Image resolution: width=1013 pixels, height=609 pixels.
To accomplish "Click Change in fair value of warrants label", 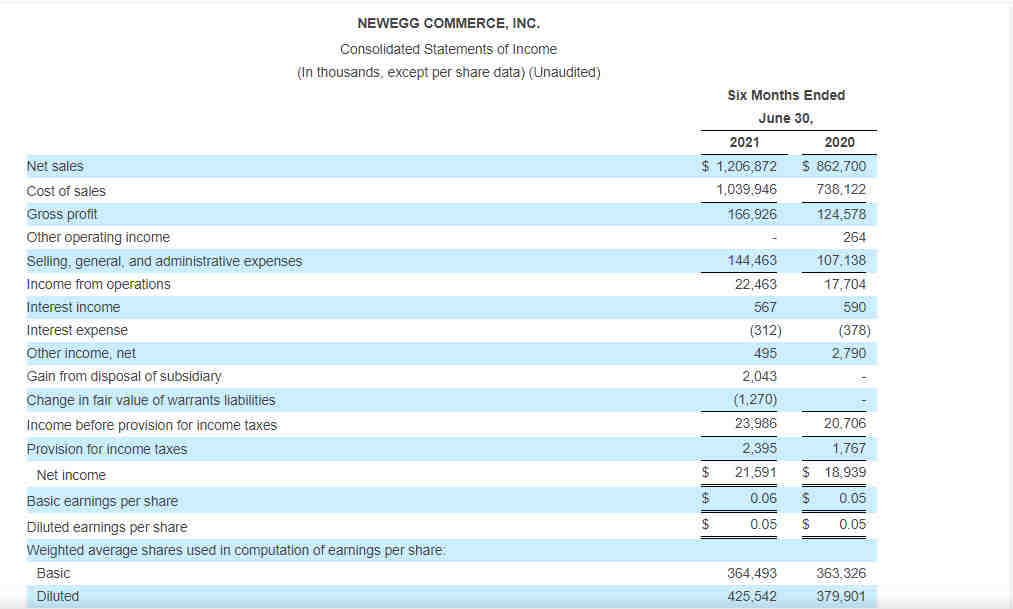I will point(151,400).
